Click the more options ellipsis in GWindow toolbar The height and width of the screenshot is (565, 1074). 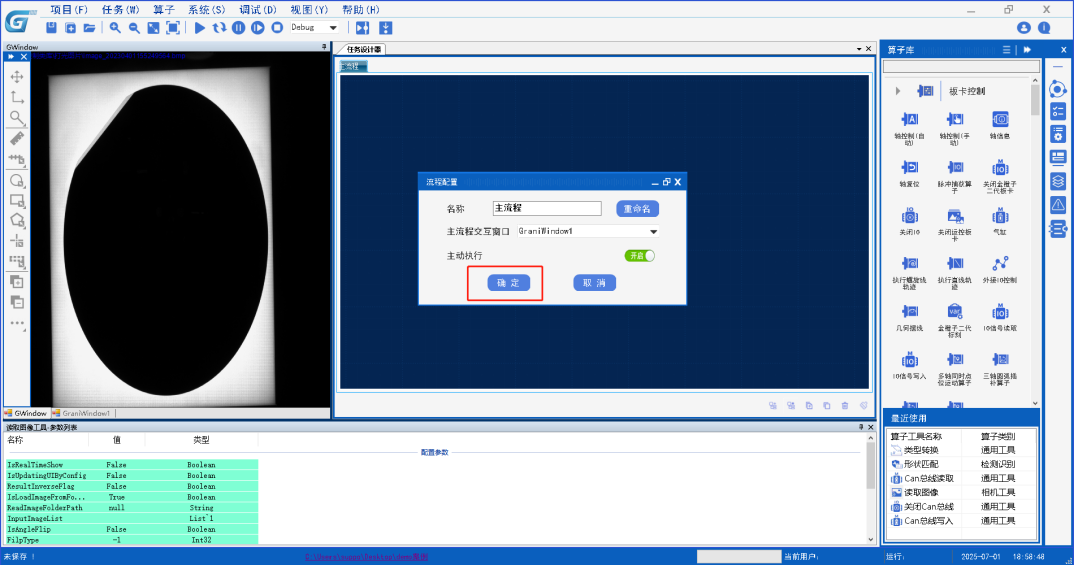[x=17, y=323]
